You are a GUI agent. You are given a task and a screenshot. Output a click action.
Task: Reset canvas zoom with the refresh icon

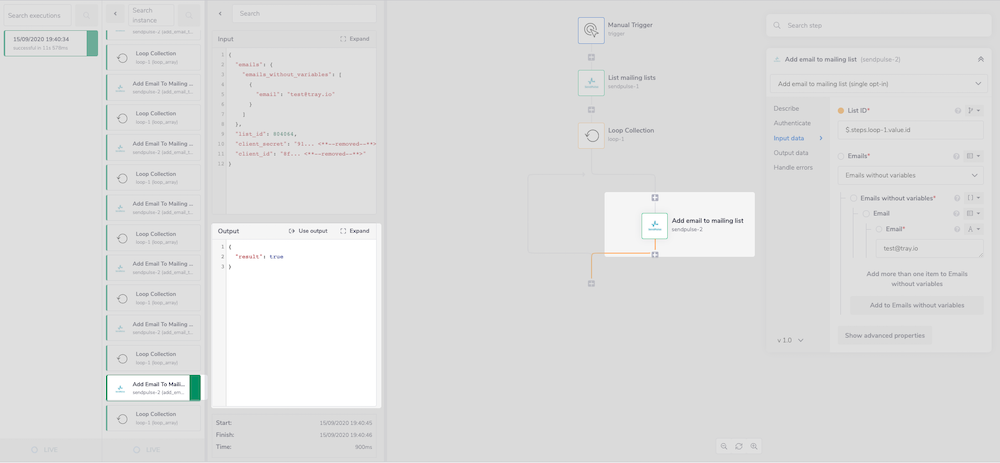click(739, 446)
